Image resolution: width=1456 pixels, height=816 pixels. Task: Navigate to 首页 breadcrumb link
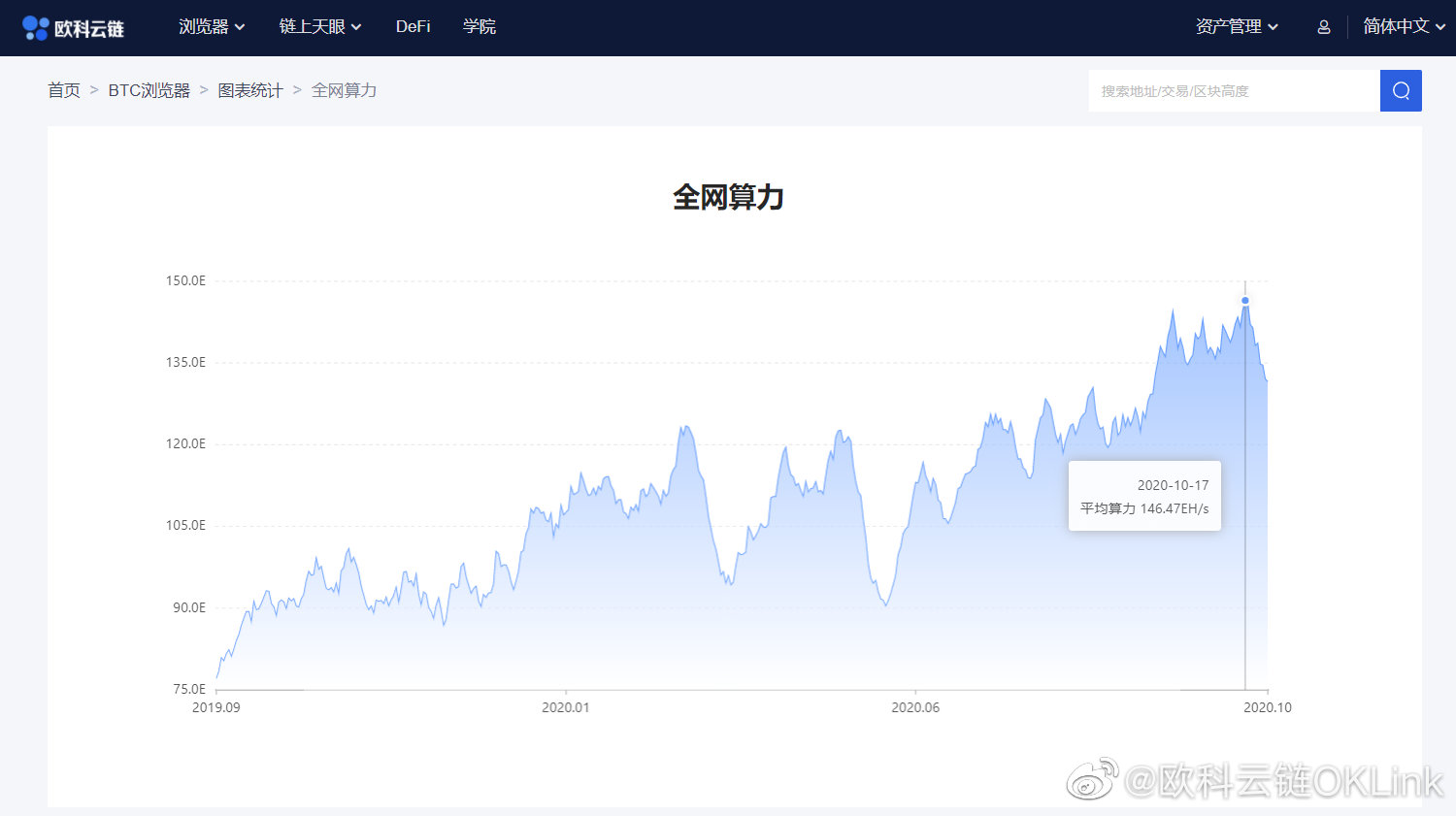click(64, 90)
